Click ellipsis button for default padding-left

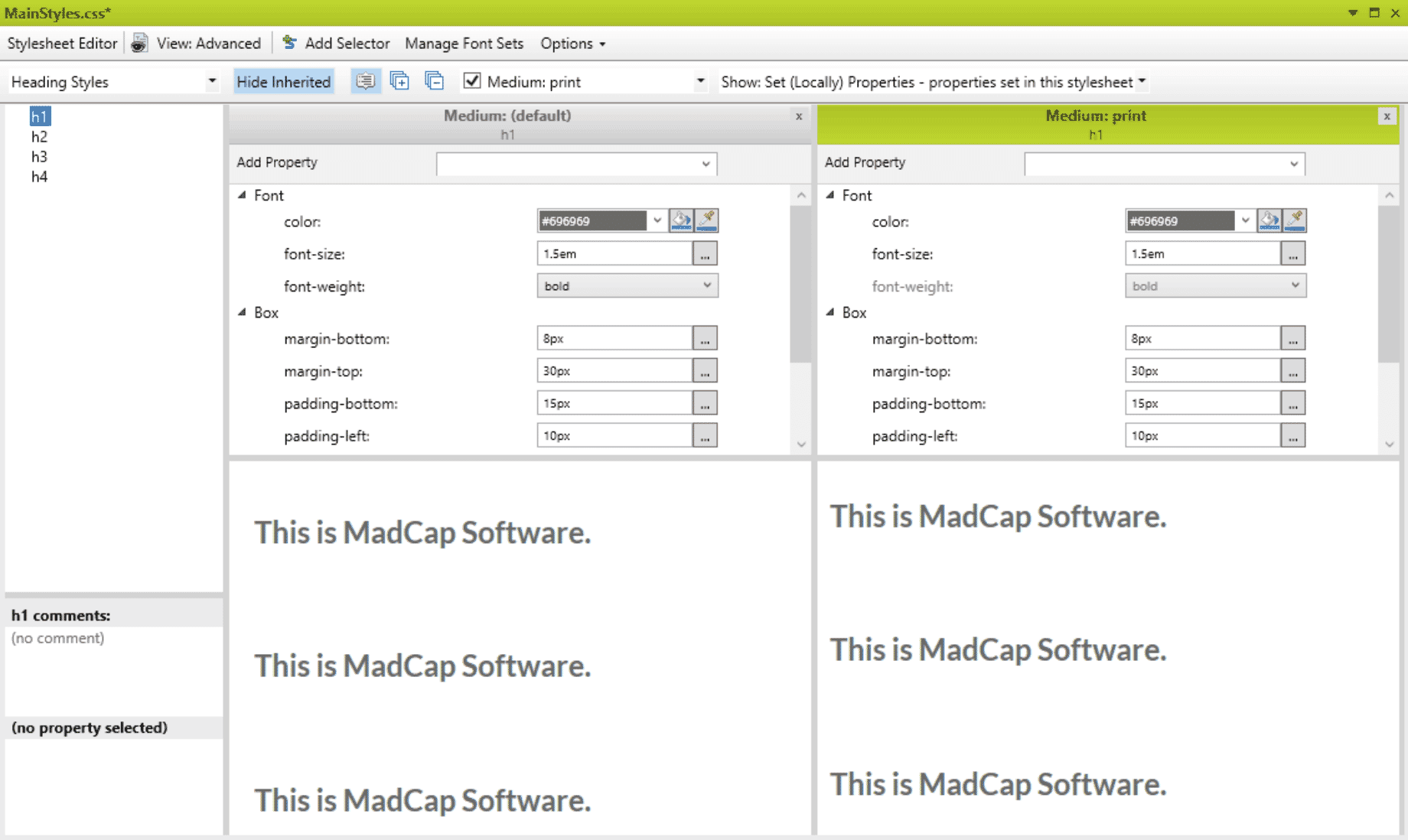[x=705, y=435]
